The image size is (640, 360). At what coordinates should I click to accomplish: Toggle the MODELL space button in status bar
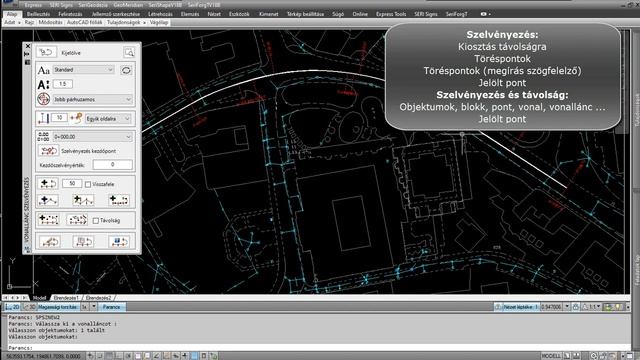551,356
